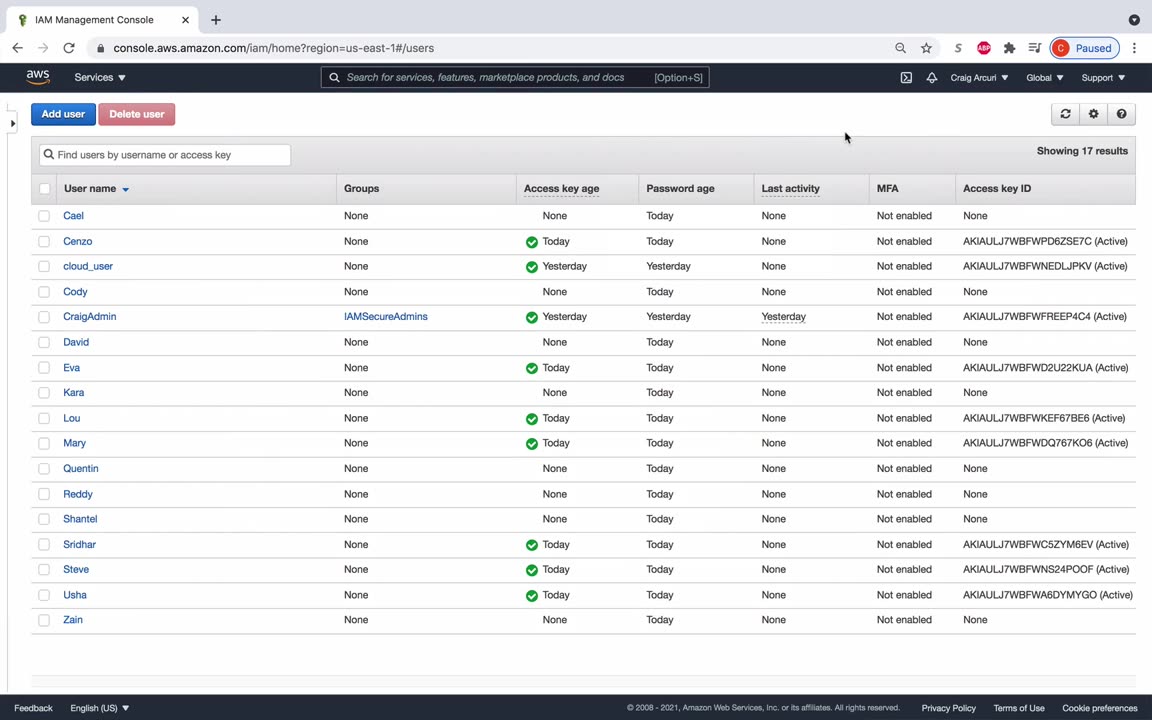Open table settings gear icon
Viewport: 1152px width, 720px height.
pyautogui.click(x=1093, y=114)
